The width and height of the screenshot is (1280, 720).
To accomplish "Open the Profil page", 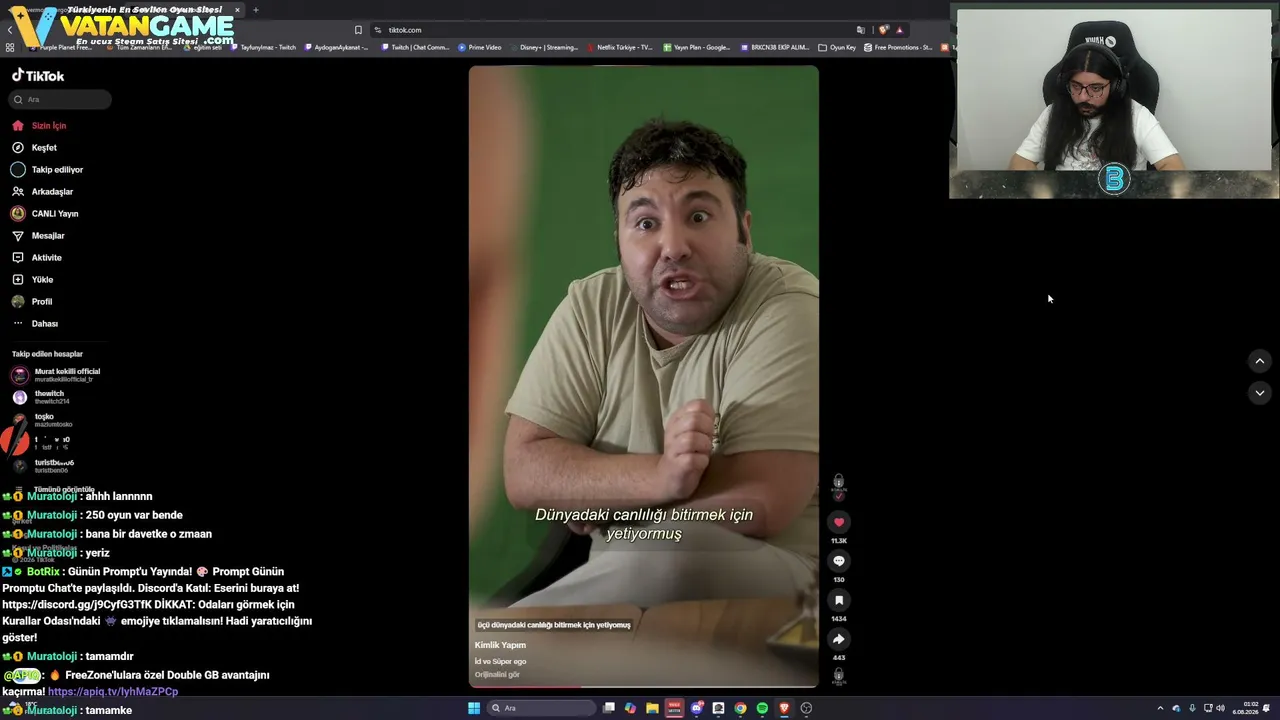I will pos(32,302).
